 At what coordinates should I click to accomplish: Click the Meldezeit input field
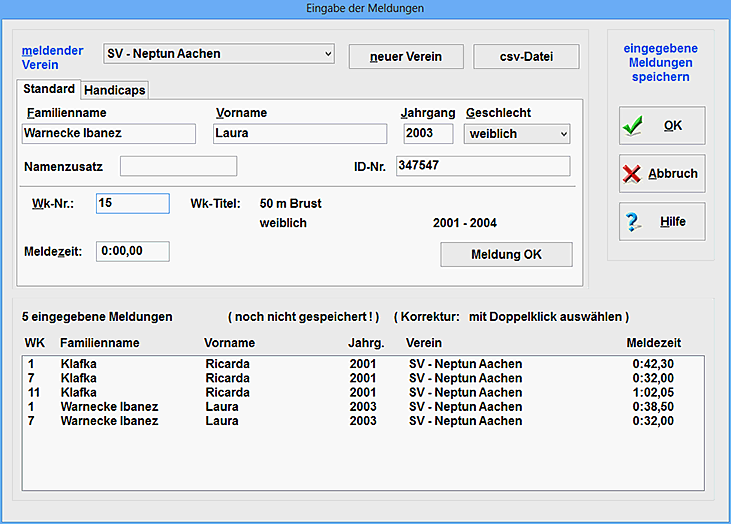[133, 251]
